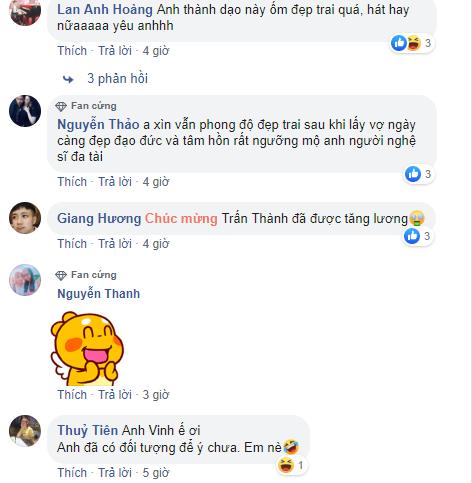Click like reaction icon on Giang Hương's comment
The image size is (472, 483).
pyautogui.click(x=412, y=236)
